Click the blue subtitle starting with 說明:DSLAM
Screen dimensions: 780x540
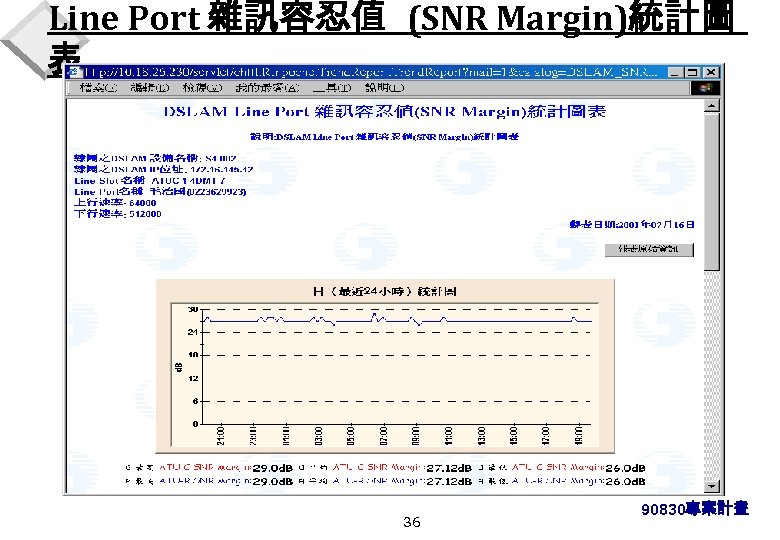[384, 137]
